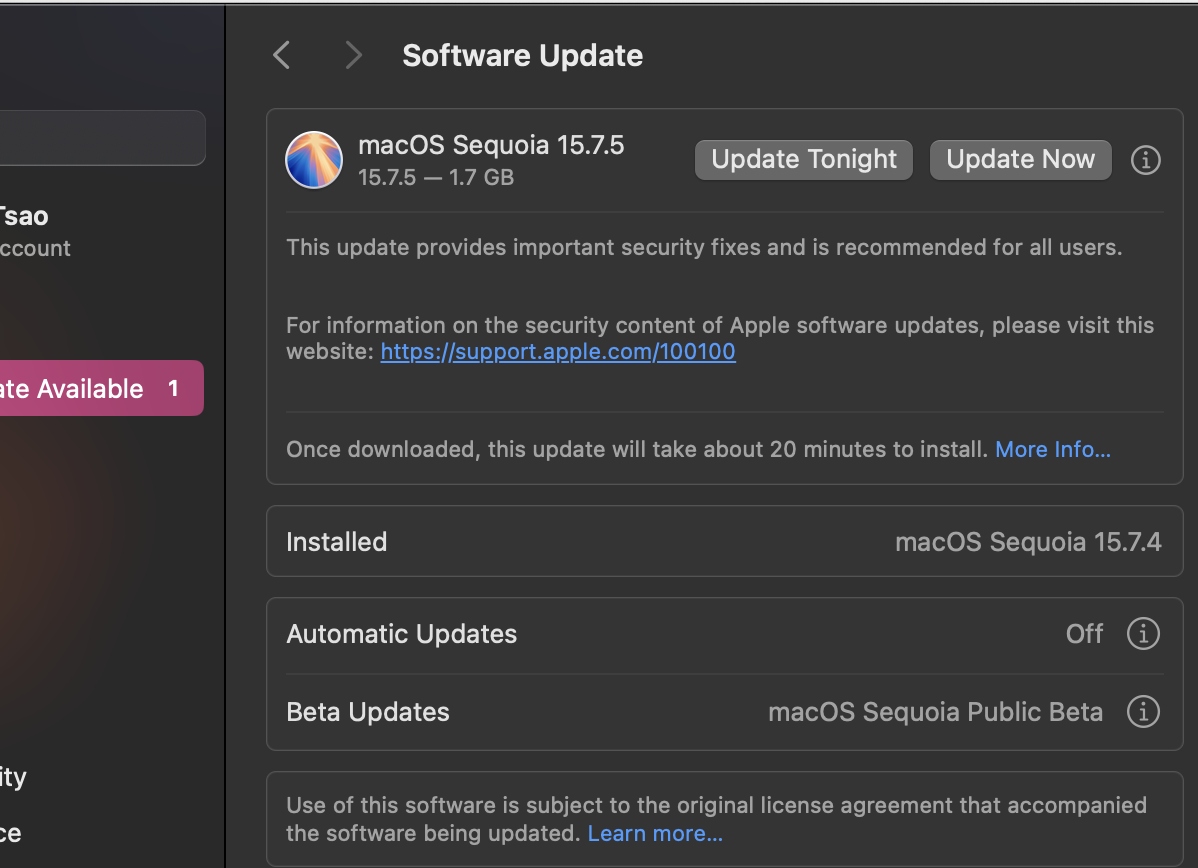Viewport: 1198px width, 868px height.
Task: Go back using the left chevron
Action: pos(282,55)
